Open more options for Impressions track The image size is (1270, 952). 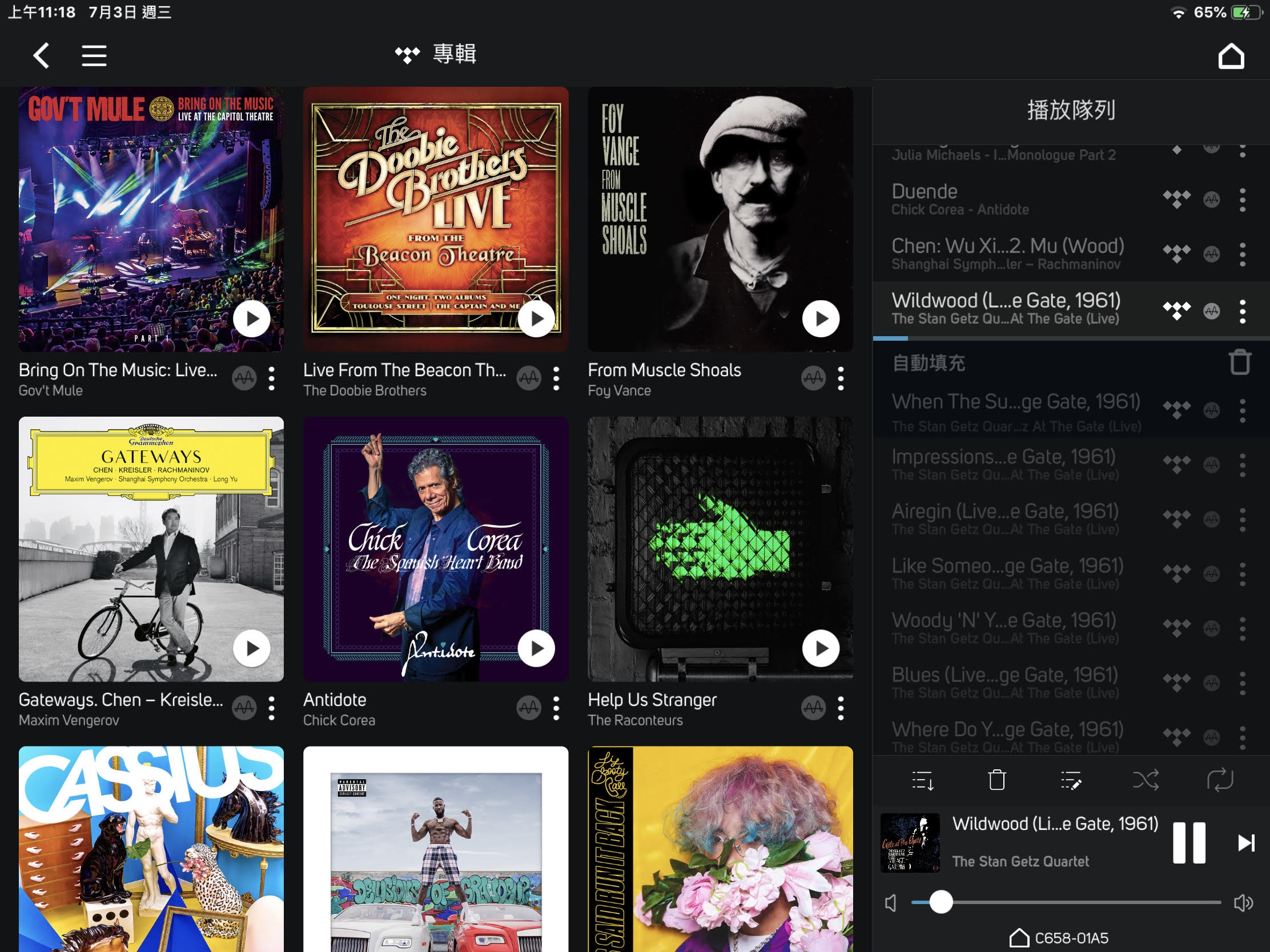point(1243,465)
